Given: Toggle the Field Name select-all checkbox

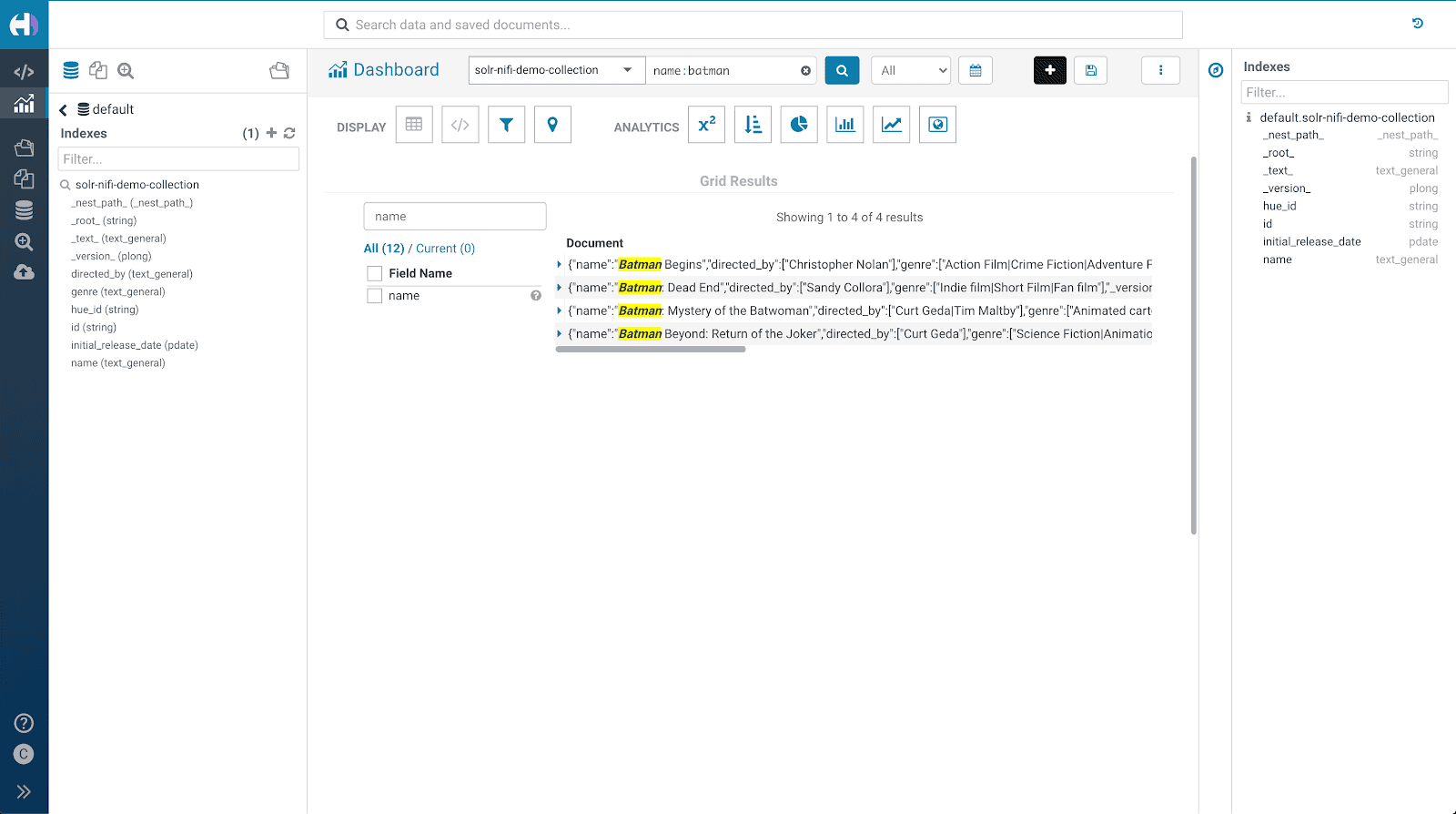Looking at the screenshot, I should (x=374, y=273).
